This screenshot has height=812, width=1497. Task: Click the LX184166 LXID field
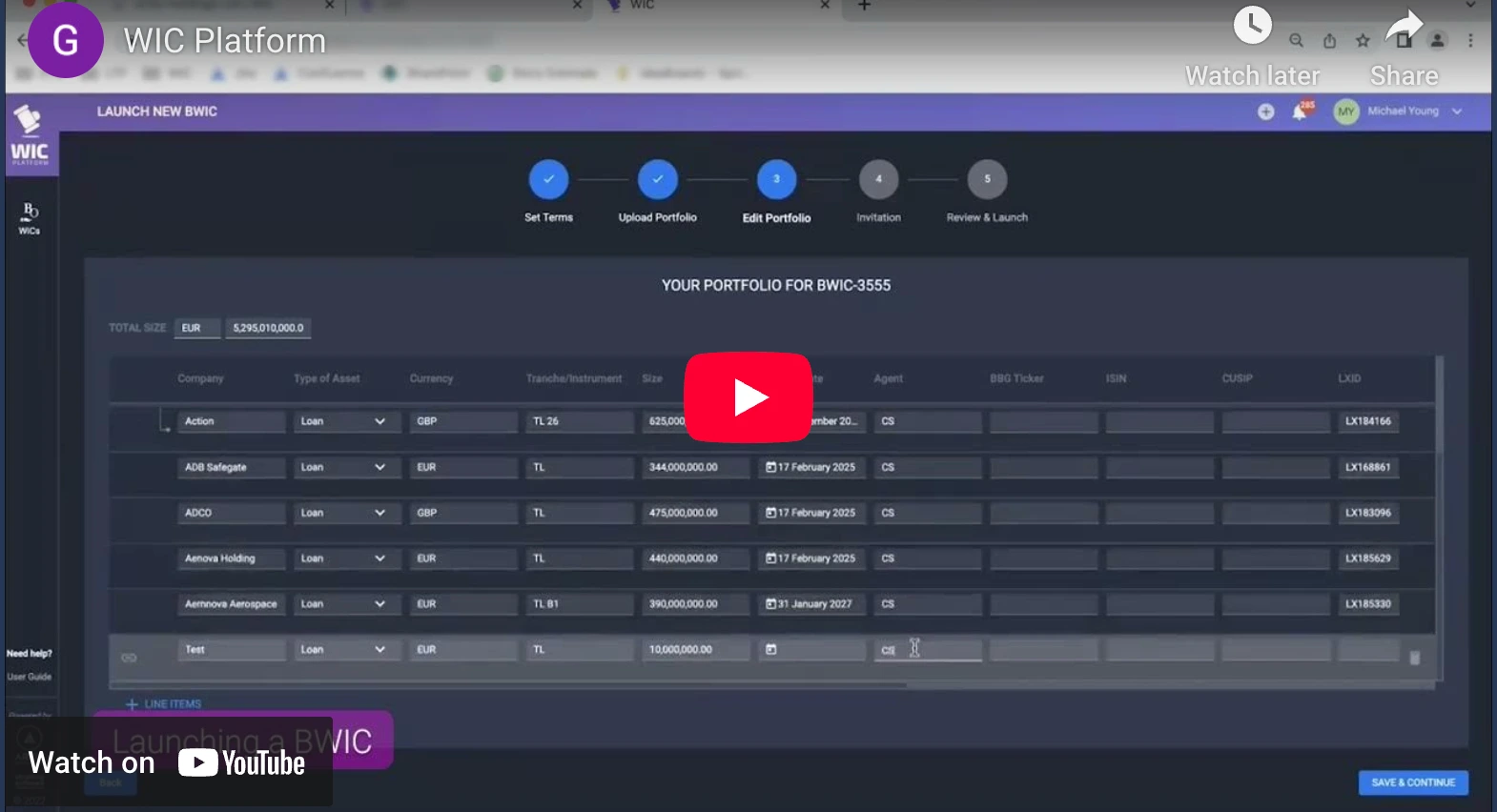tap(1368, 421)
